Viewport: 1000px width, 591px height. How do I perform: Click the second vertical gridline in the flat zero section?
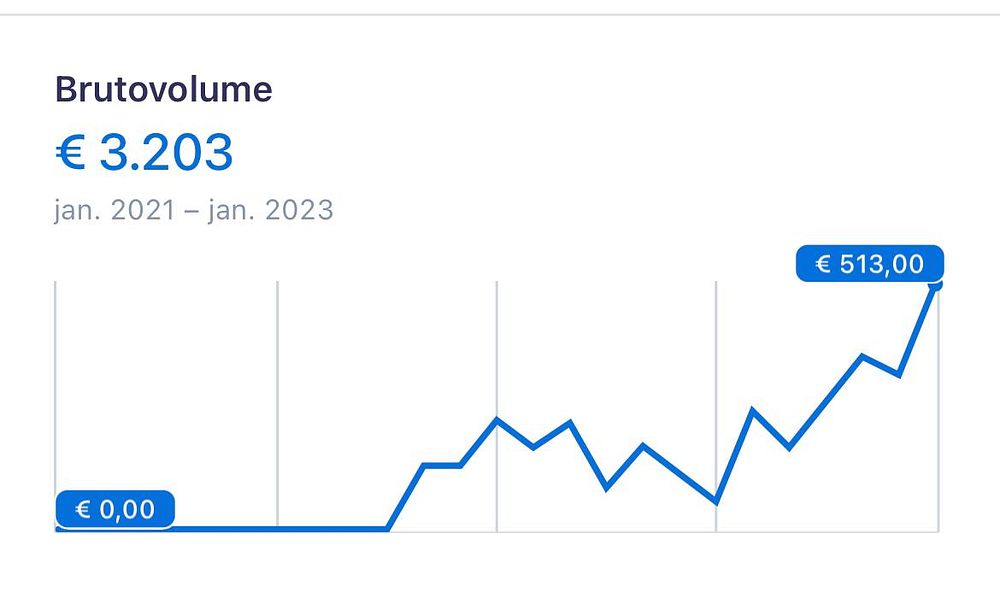(x=277, y=405)
